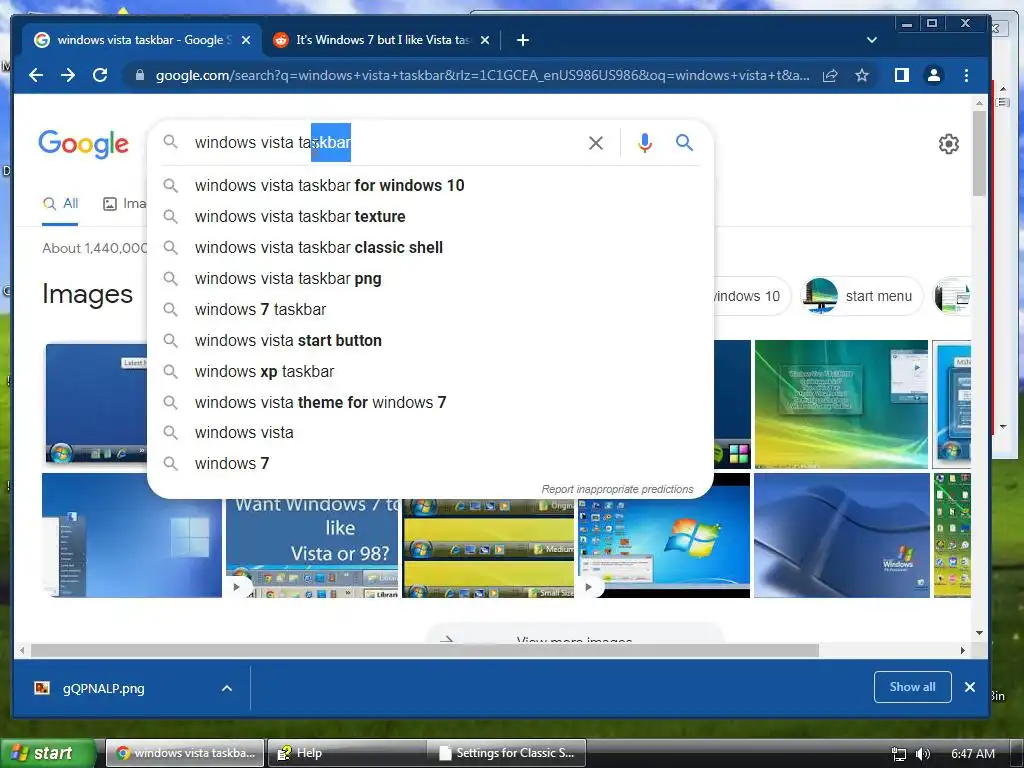Click the Chrome taskbar button
This screenshot has height=768, width=1024.
(185, 753)
